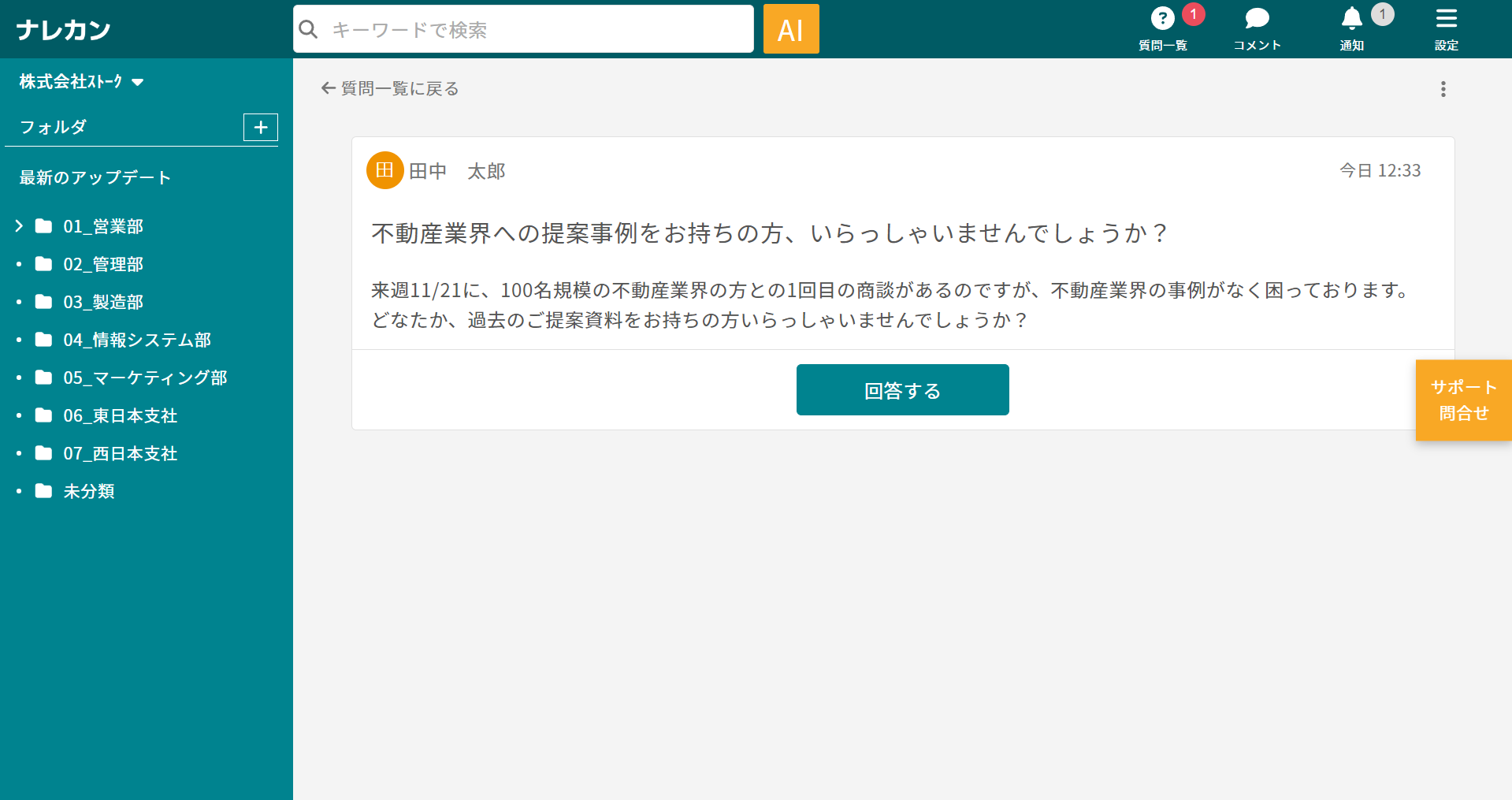Viewport: 1512px width, 800px height.
Task: Open the 02_管理部 folder
Action: point(103,264)
